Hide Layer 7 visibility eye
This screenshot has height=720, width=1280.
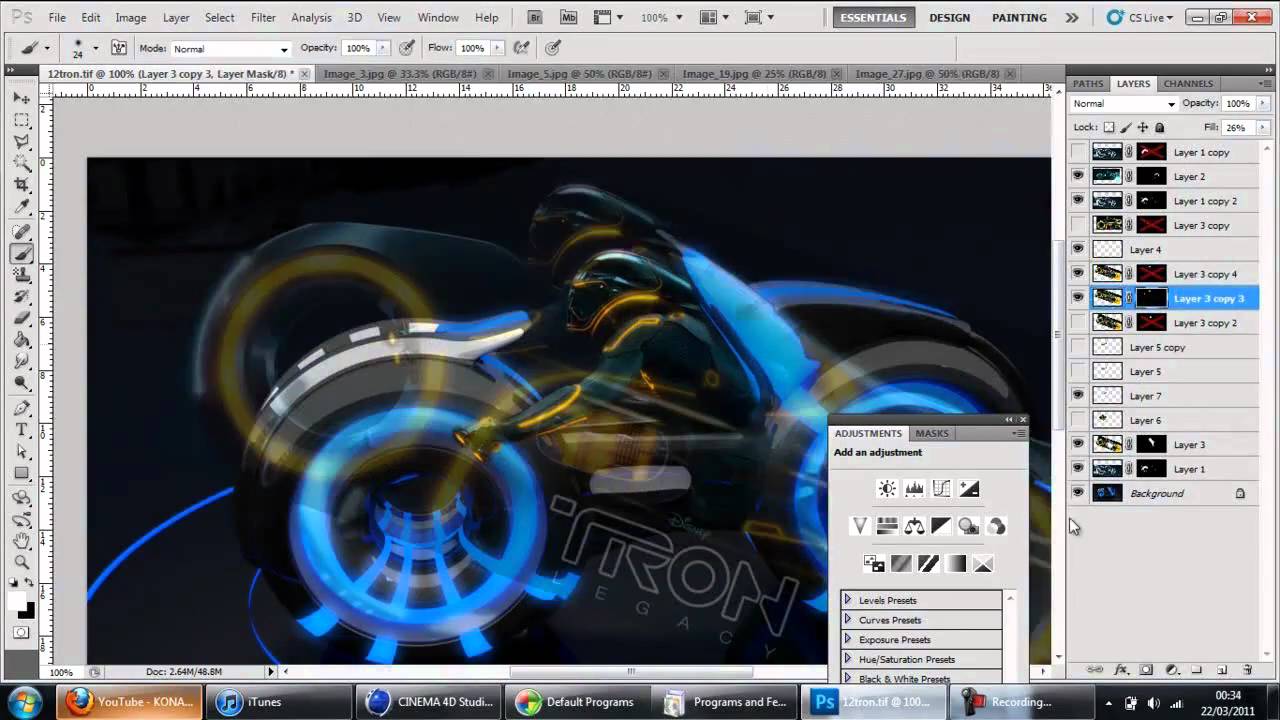click(x=1078, y=396)
